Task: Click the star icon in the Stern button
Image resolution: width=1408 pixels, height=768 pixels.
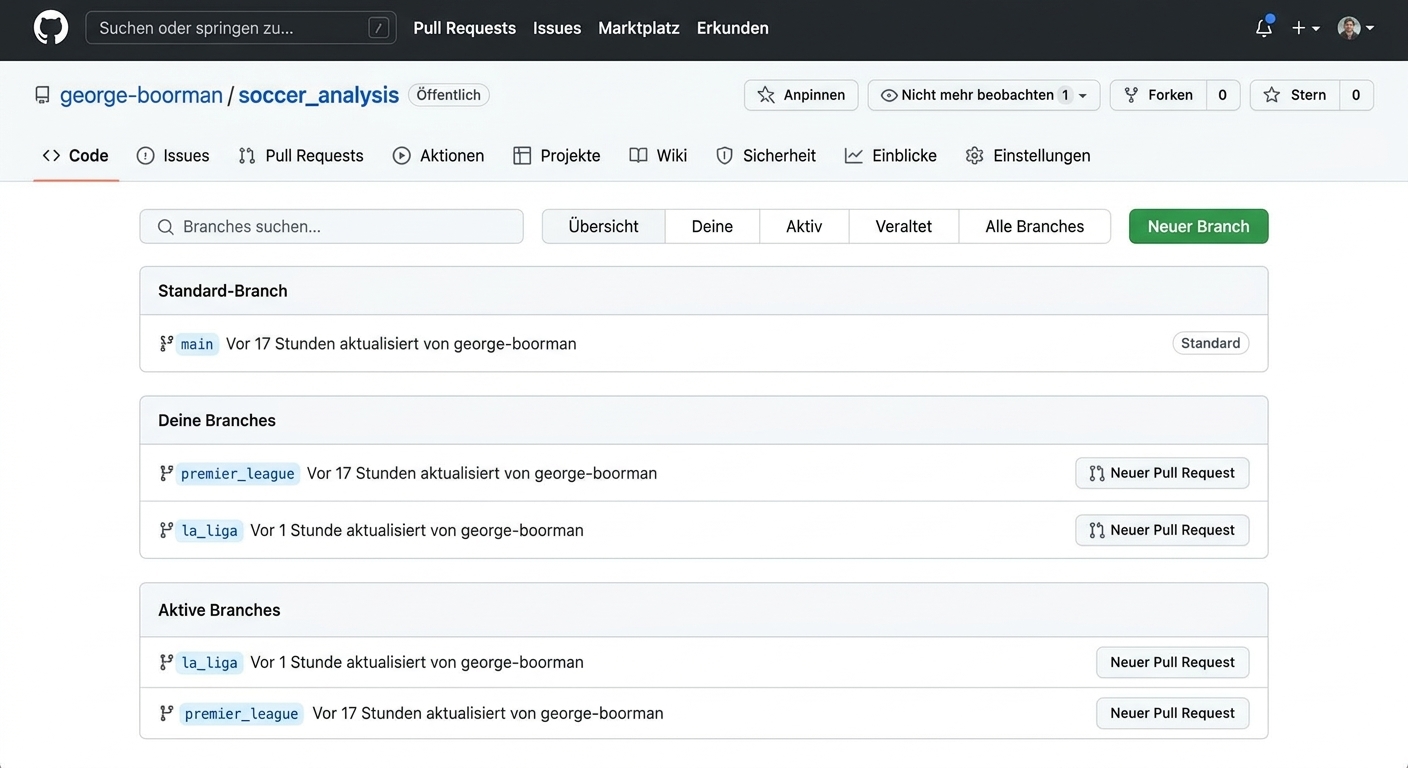Action: pyautogui.click(x=1272, y=95)
